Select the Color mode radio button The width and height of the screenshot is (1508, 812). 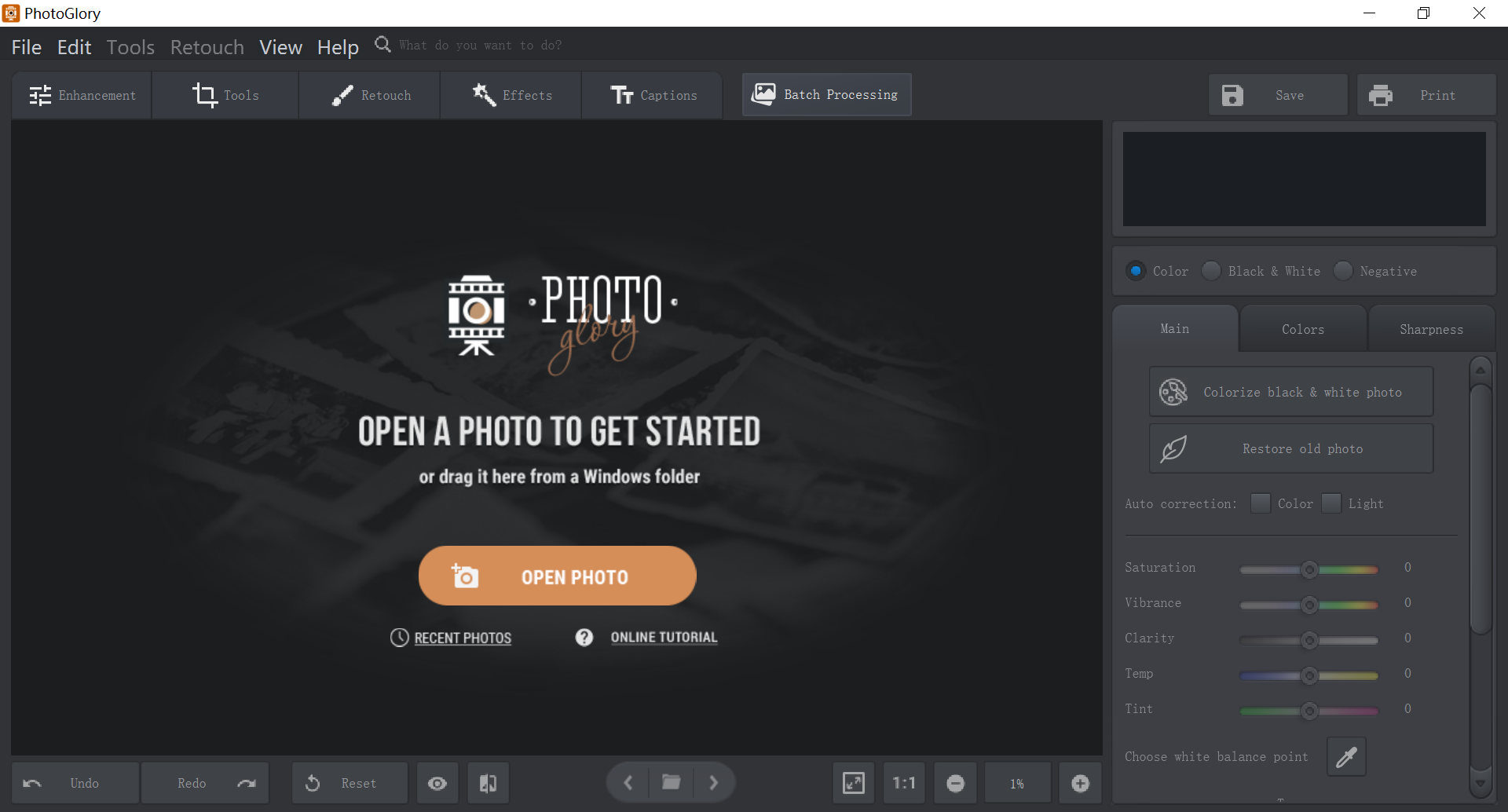point(1136,271)
